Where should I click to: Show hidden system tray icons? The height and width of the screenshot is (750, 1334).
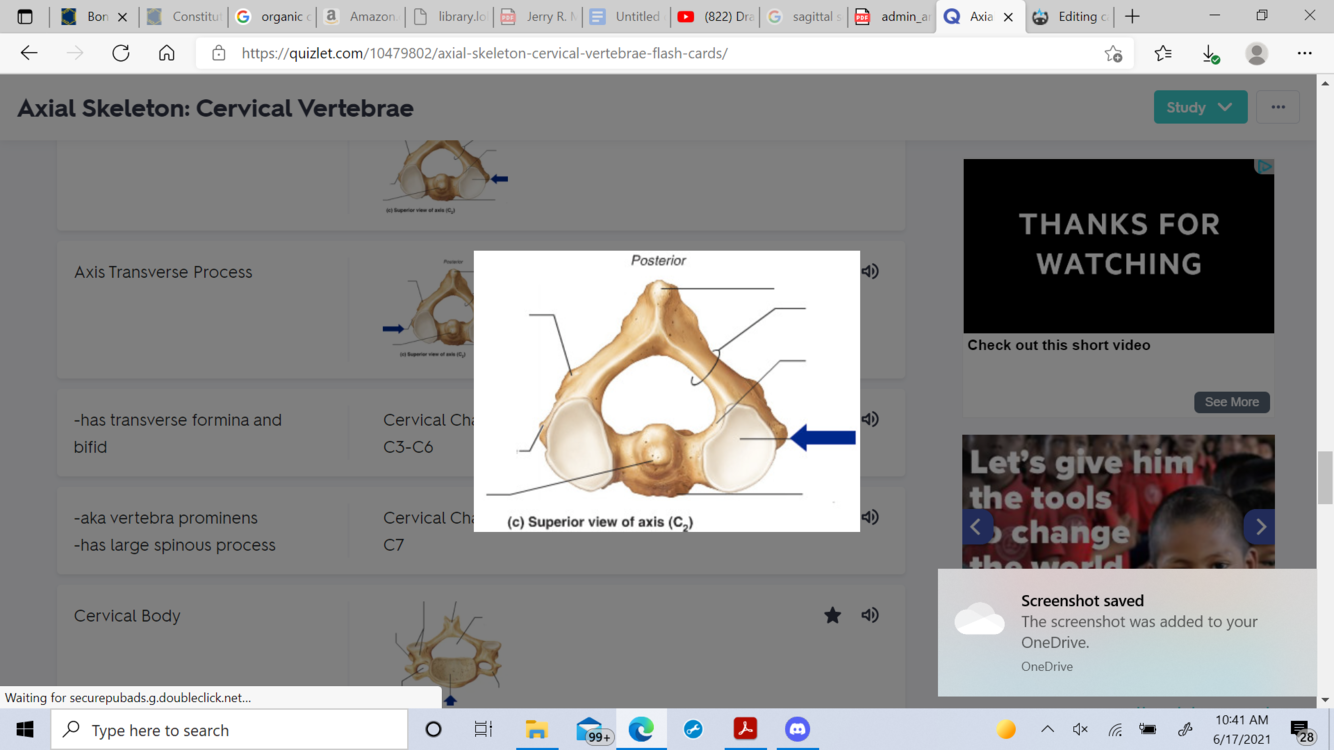coord(1047,730)
